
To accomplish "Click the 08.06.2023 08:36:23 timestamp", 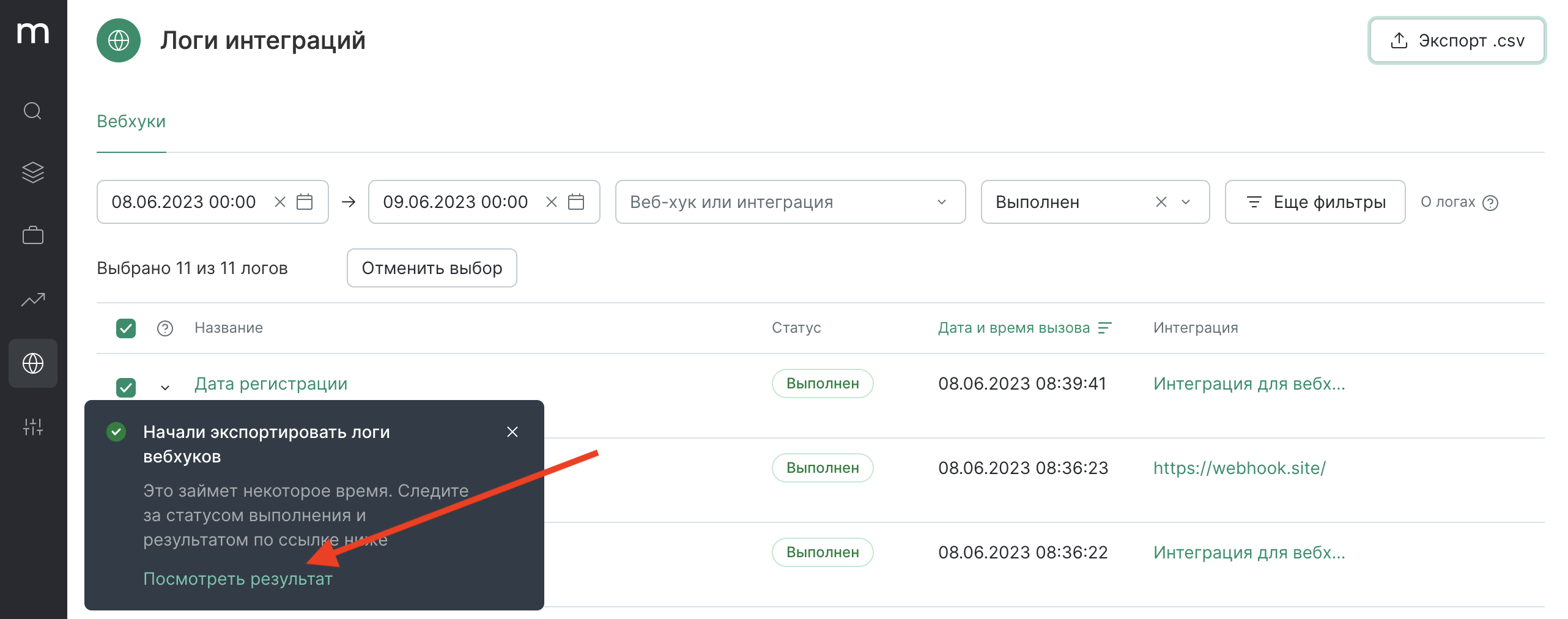I will pos(1023,468).
